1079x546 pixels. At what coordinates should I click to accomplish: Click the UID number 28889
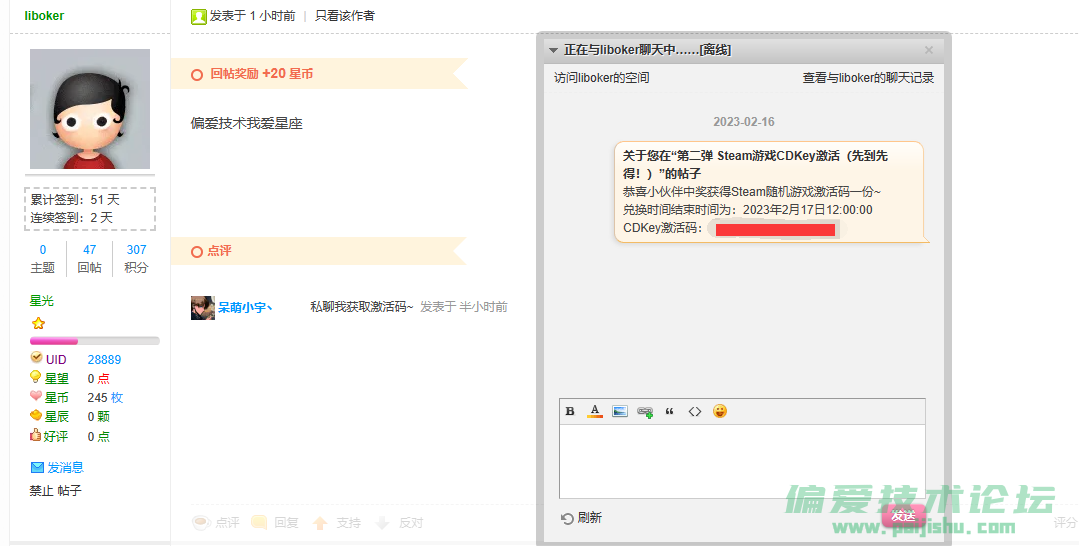pos(104,360)
